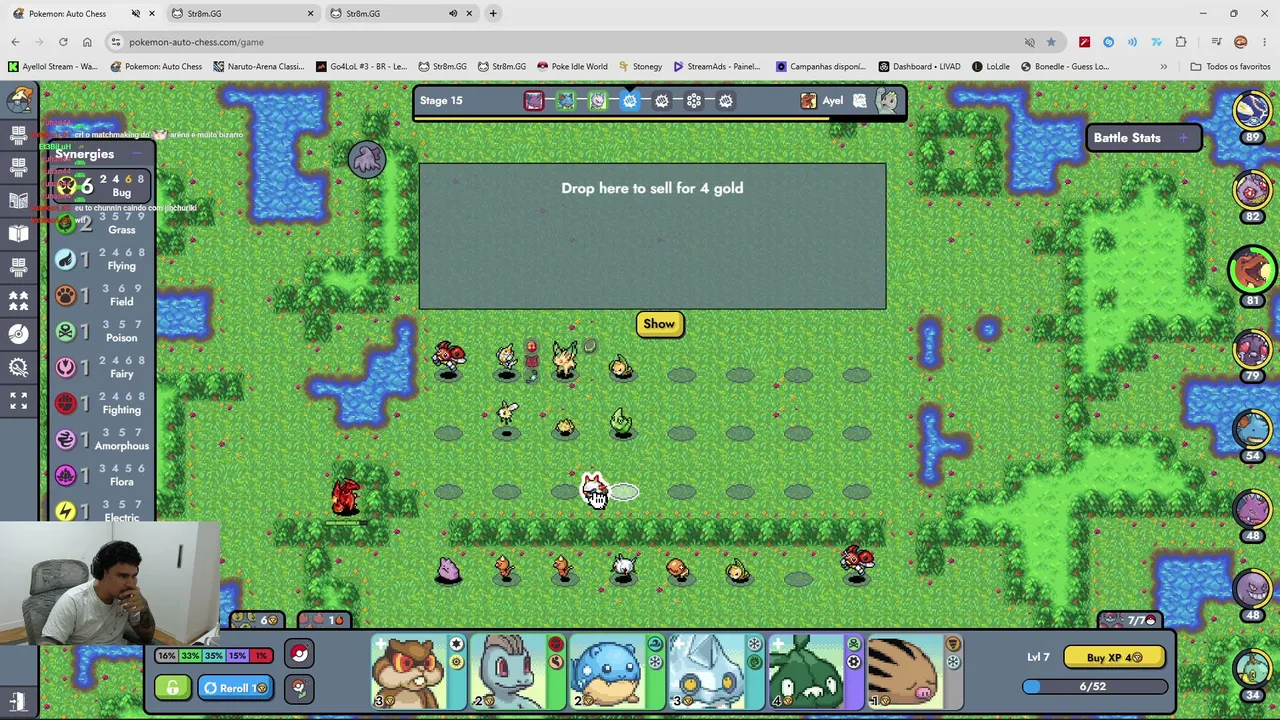Click the shop rarity odds percentage bar
This screenshot has width=1280, height=720.
click(213, 656)
